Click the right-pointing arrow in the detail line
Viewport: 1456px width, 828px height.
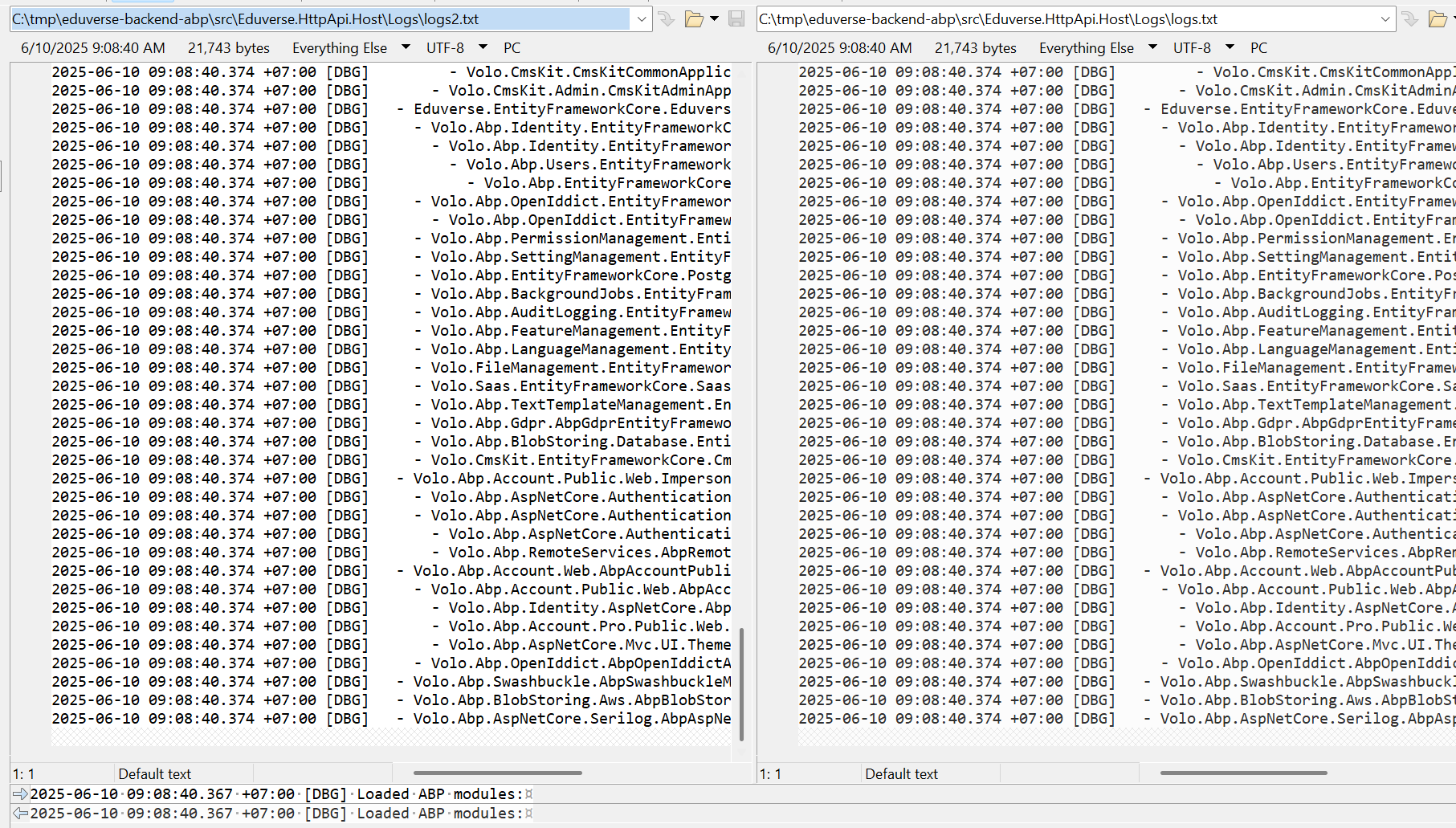[x=20, y=794]
